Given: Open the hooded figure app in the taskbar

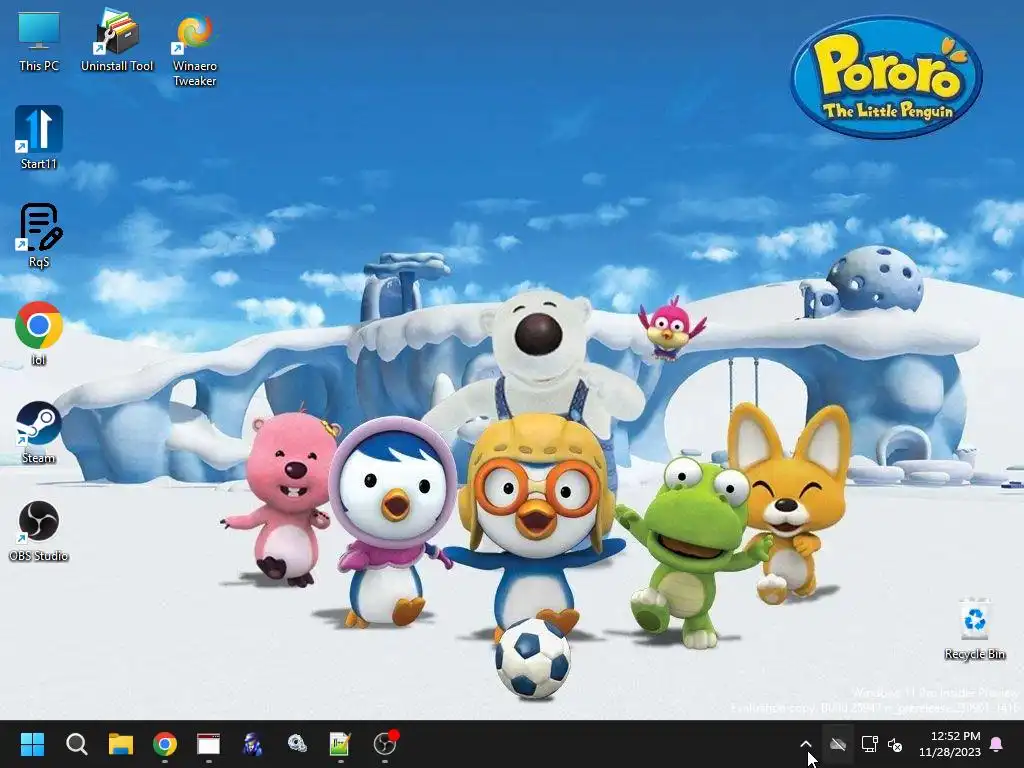Looking at the screenshot, I should [252, 744].
